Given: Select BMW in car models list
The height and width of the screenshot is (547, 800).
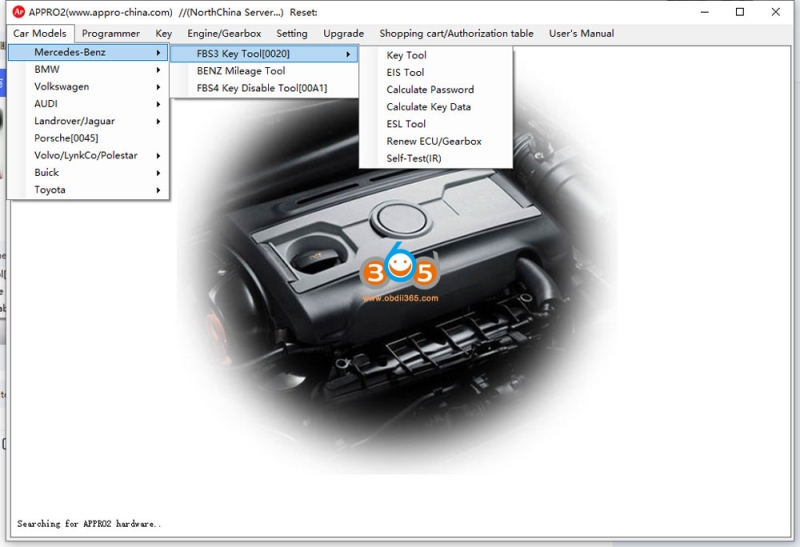Looking at the screenshot, I should (88, 69).
